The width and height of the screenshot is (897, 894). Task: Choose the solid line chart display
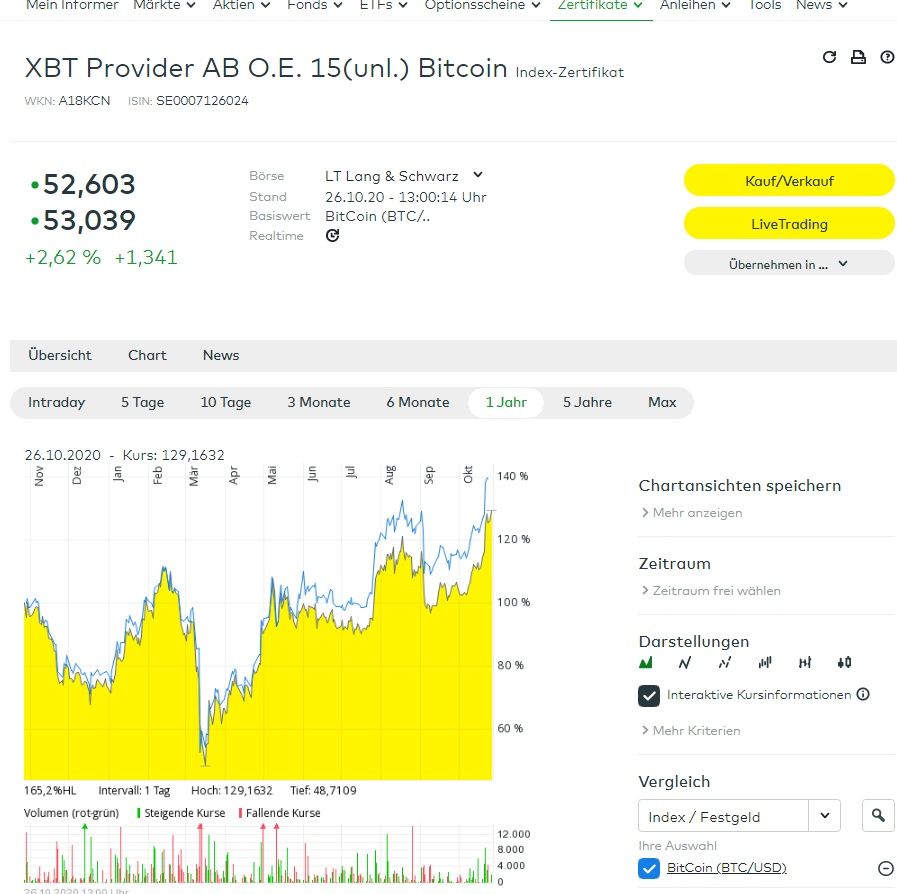point(685,662)
